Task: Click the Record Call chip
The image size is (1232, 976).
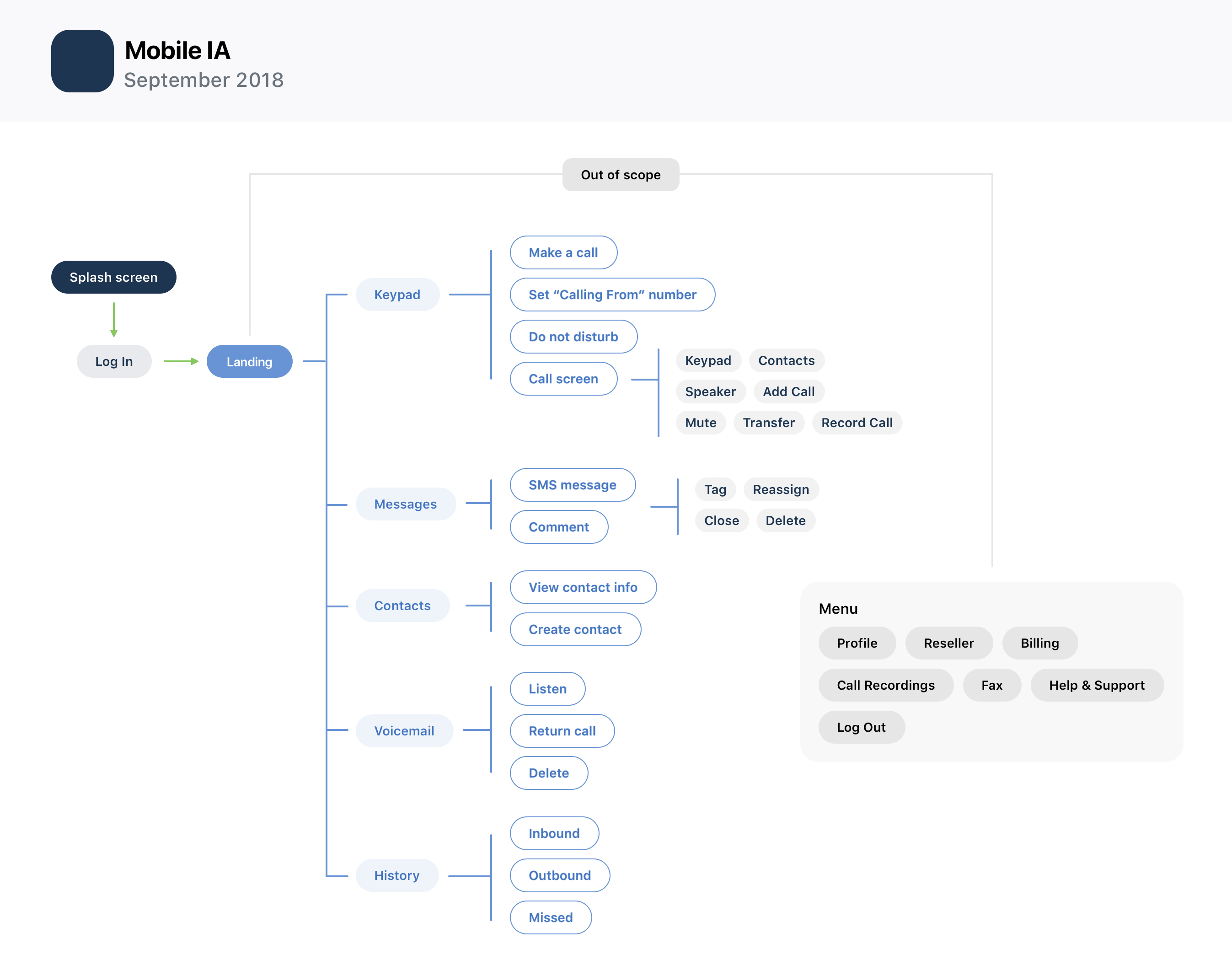Action: (857, 423)
